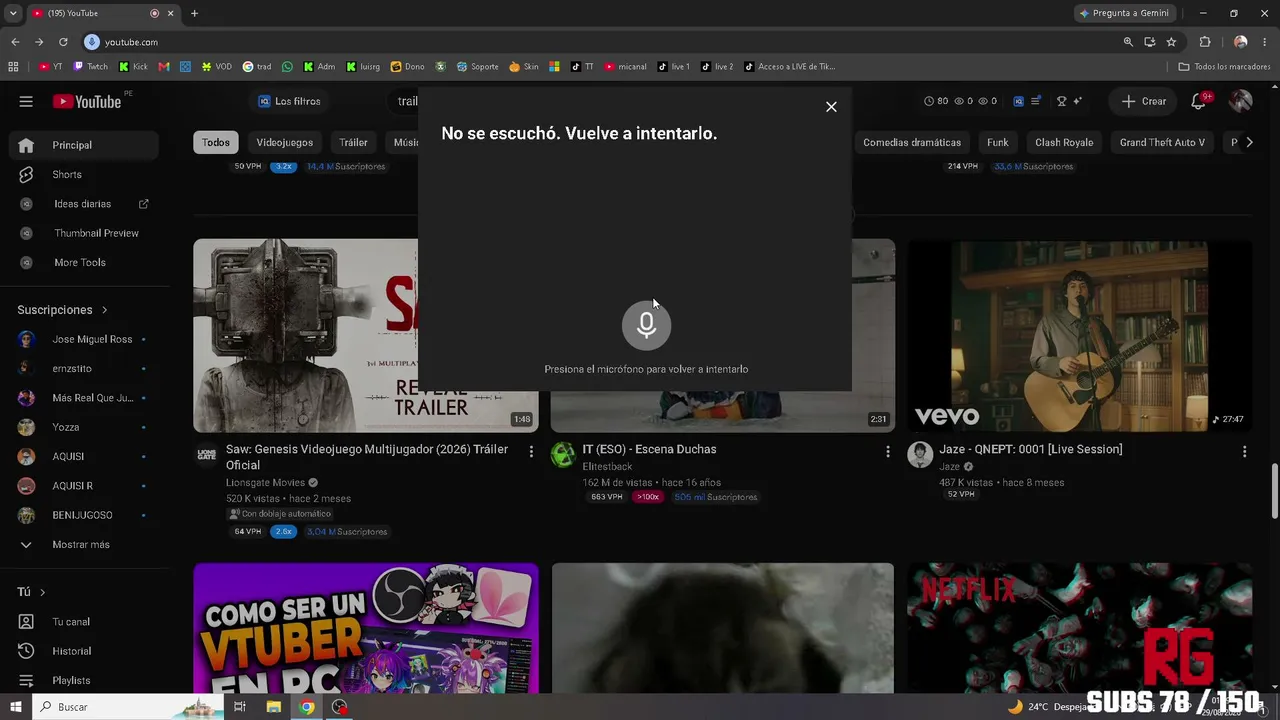The height and width of the screenshot is (720, 1280).
Task: Expand the Suscripciones section
Action: [62, 310]
